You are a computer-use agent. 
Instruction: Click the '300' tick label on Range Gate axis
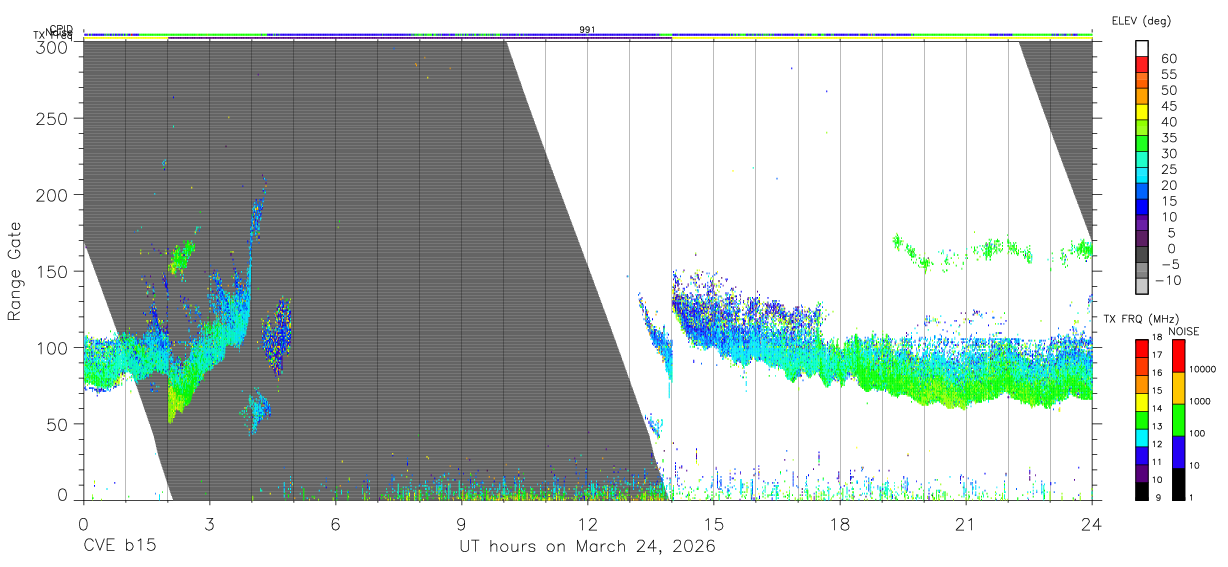(x=52, y=46)
